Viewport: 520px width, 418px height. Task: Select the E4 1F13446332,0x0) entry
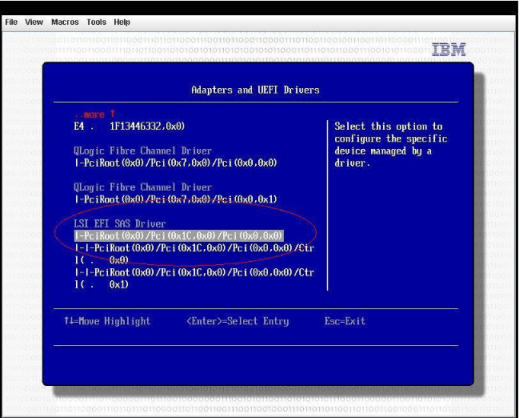pos(129,126)
